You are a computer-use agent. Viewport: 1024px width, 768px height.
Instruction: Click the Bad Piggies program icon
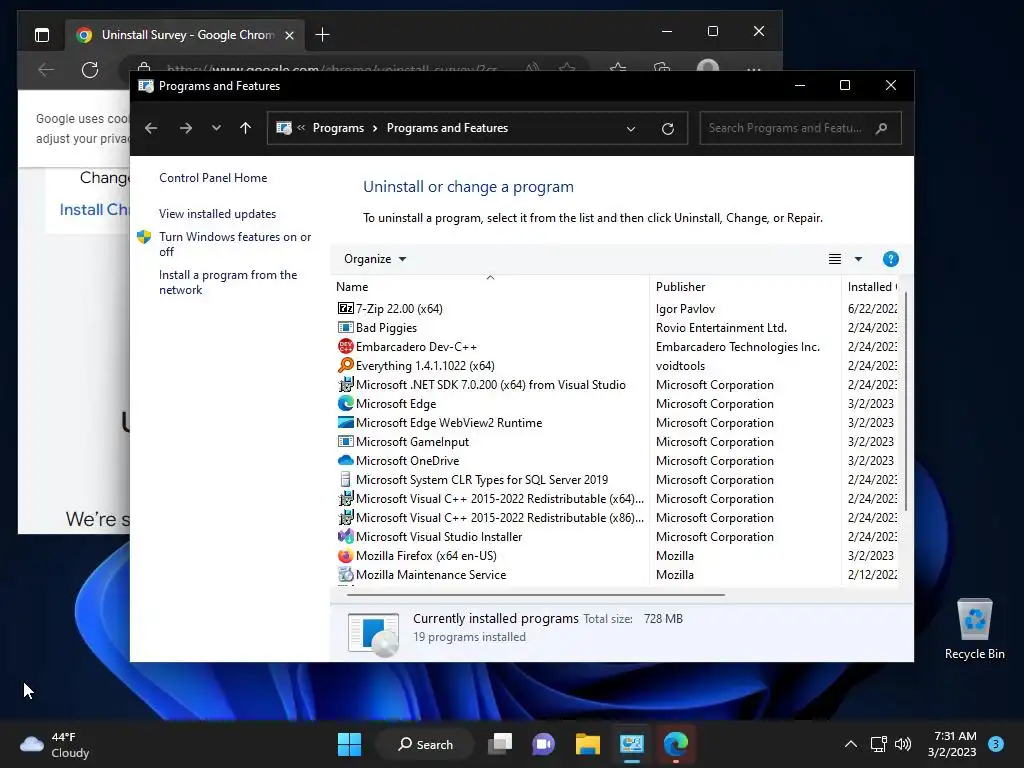pos(345,327)
